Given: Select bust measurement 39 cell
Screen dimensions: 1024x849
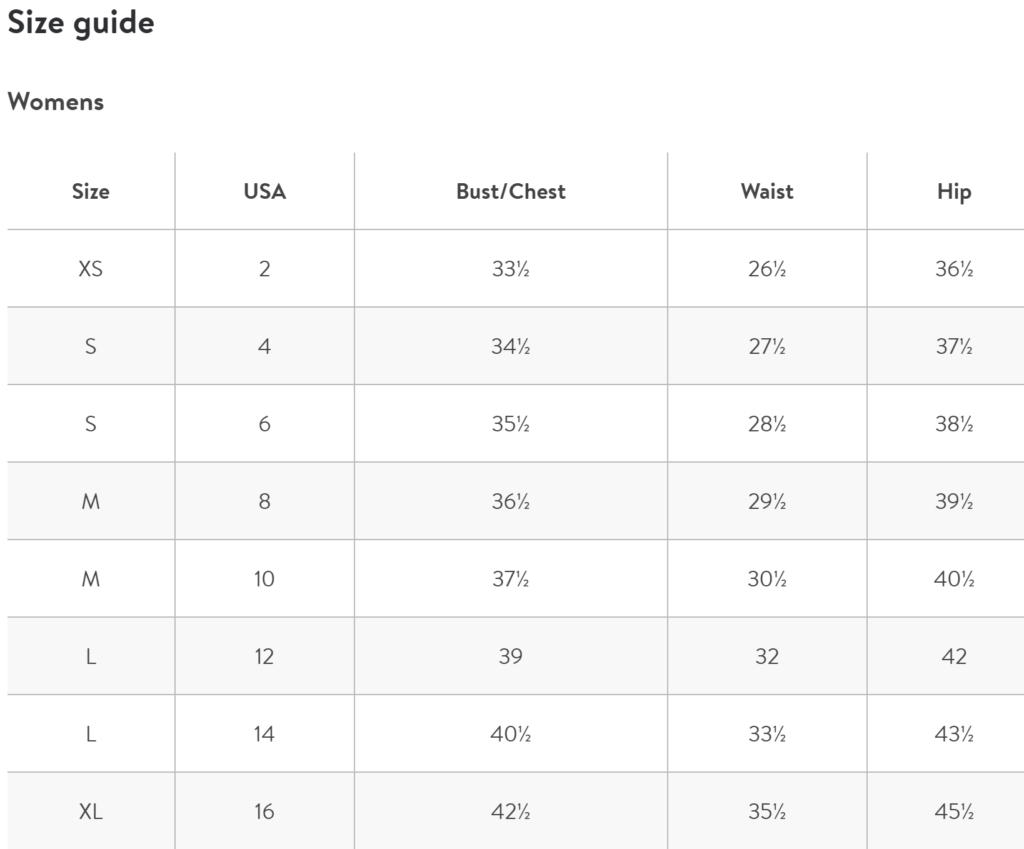Looking at the screenshot, I should [511, 656].
